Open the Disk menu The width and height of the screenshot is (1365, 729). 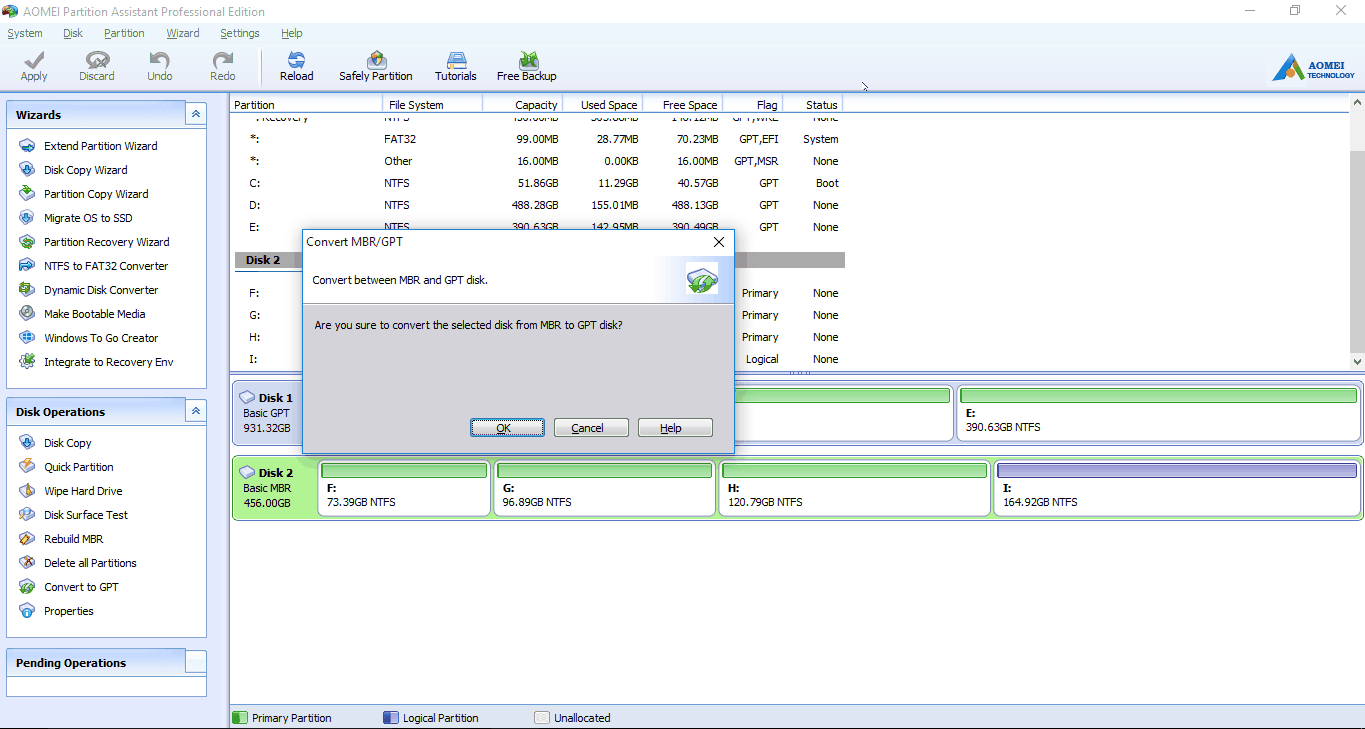point(73,33)
